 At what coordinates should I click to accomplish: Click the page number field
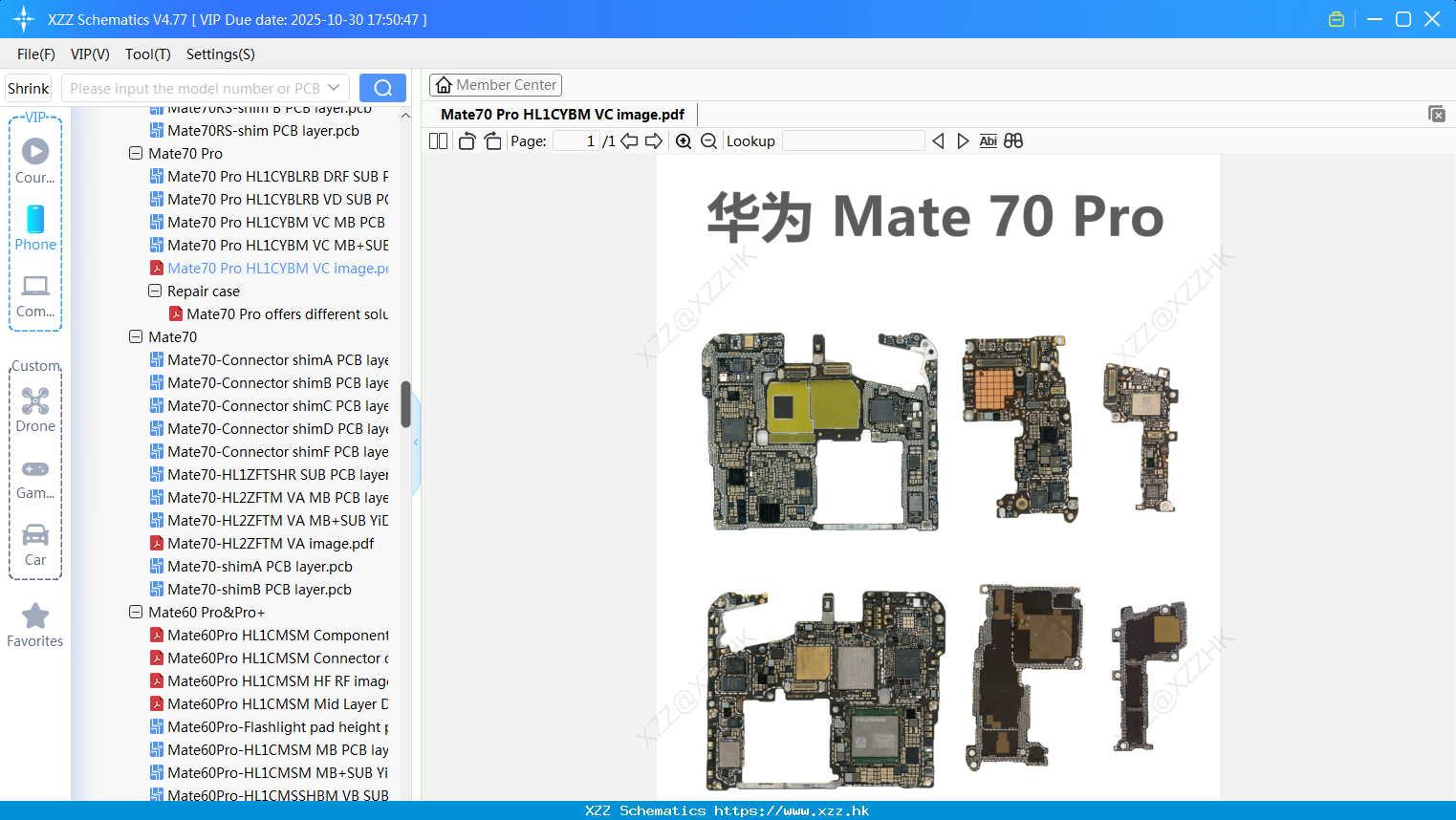click(x=576, y=141)
